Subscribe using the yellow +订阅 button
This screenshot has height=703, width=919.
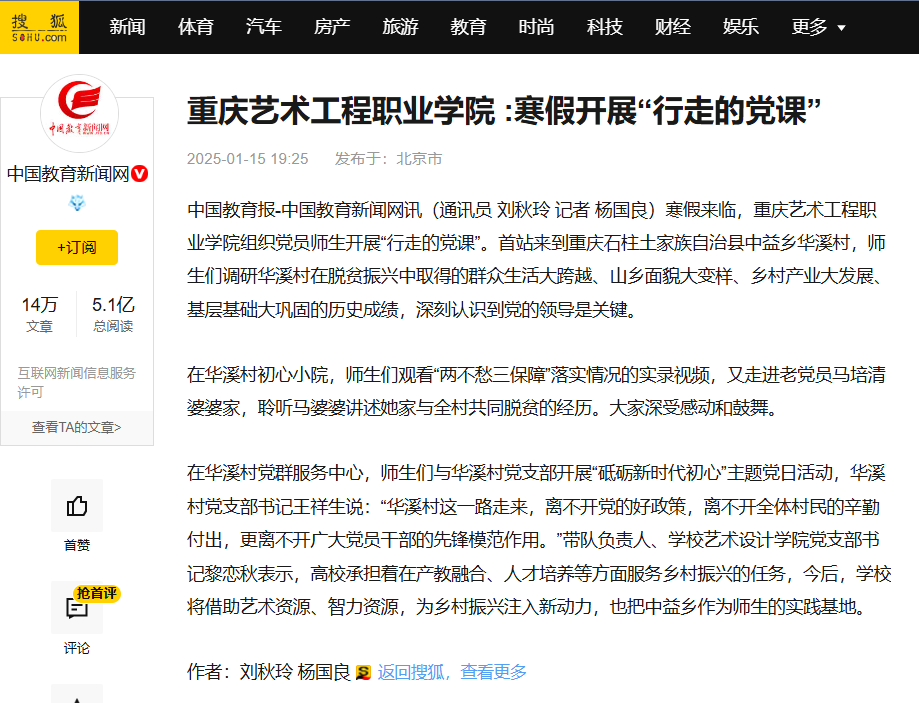pos(77,247)
